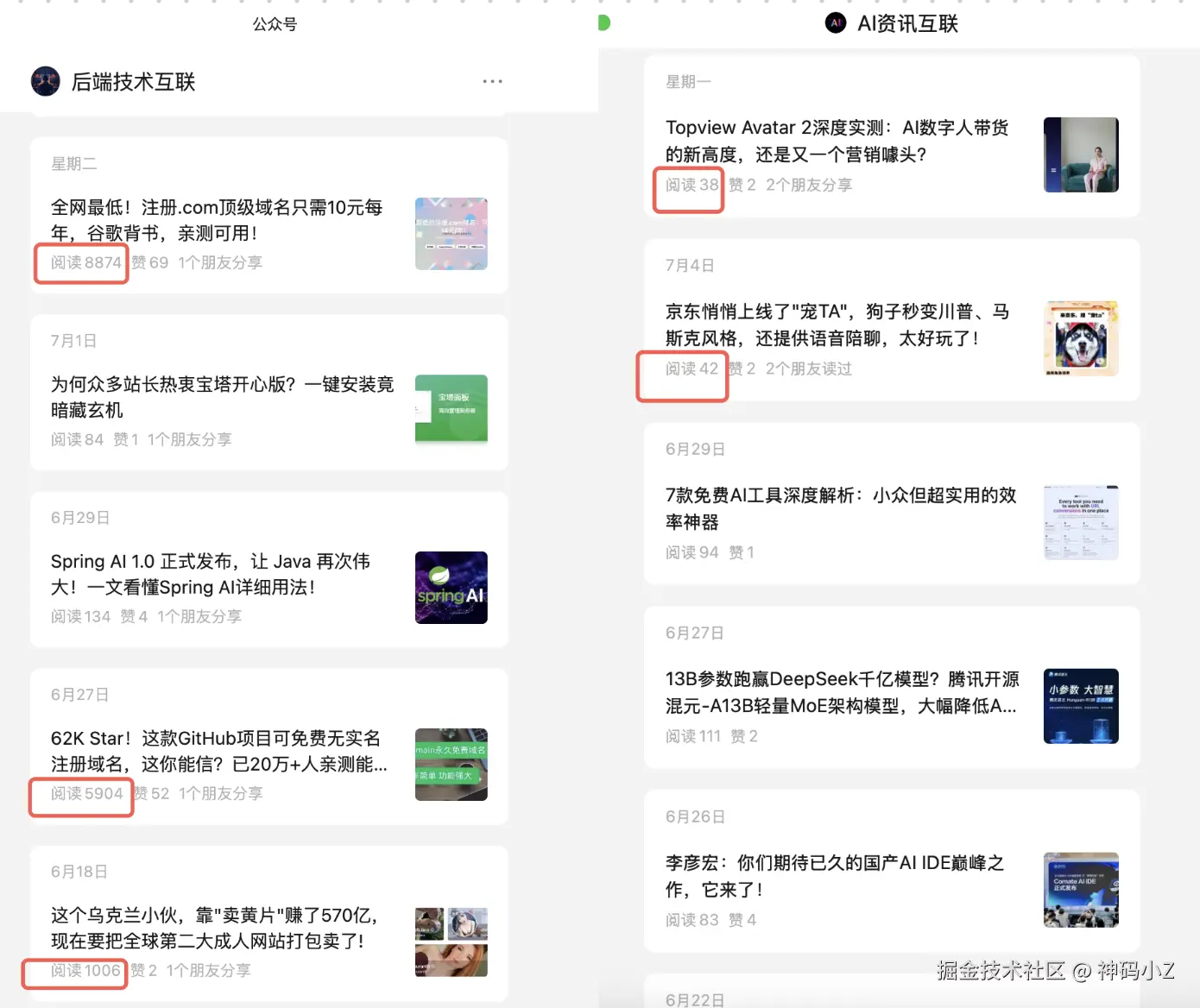Click the 赞 52 like count
Viewport: 1200px width, 1008px height.
click(151, 793)
